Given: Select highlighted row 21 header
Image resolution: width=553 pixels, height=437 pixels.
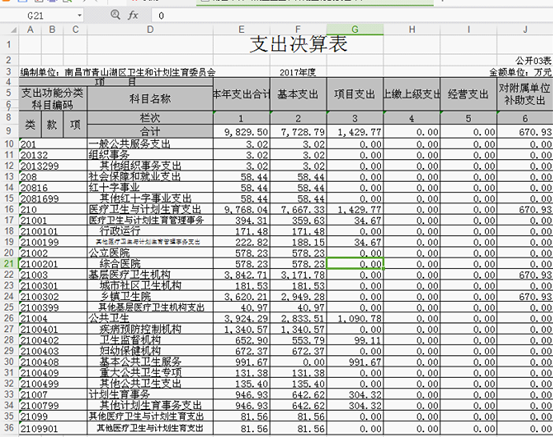Looking at the screenshot, I should [9, 263].
